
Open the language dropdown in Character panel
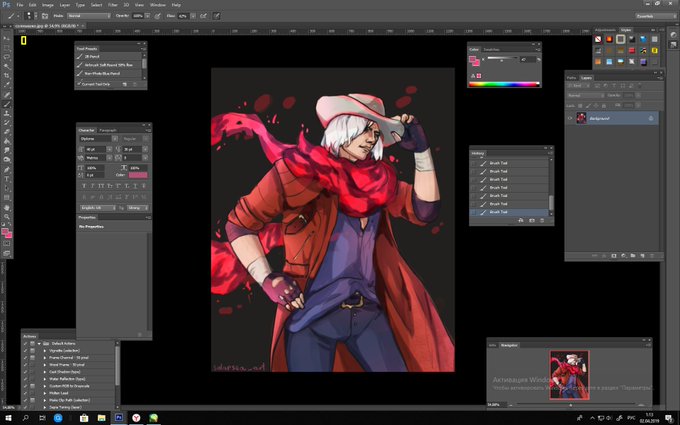[98, 208]
